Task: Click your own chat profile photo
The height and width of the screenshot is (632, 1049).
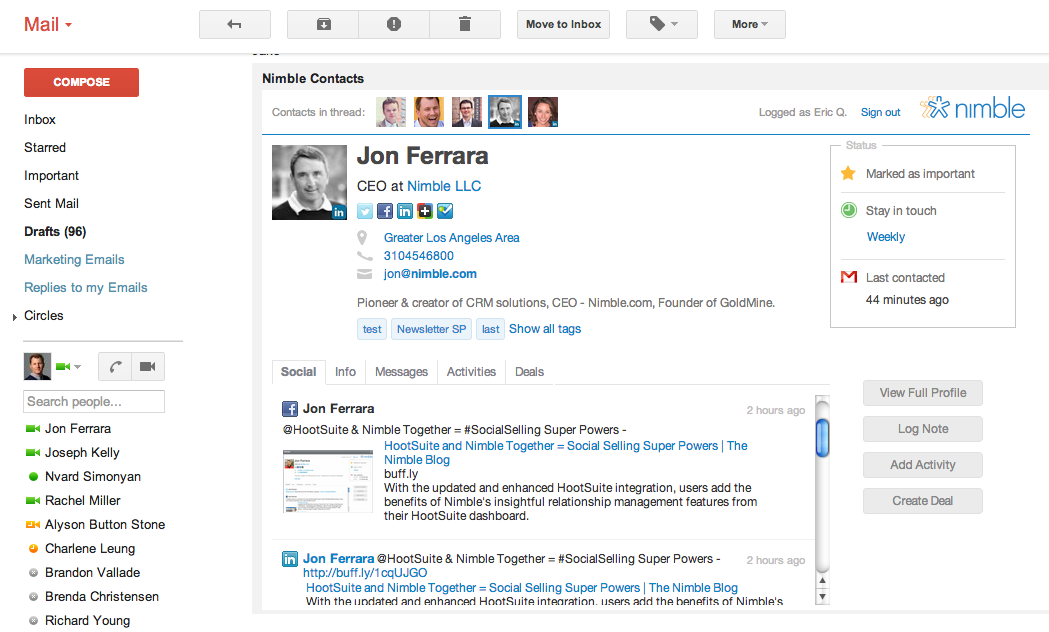Action: tap(37, 366)
